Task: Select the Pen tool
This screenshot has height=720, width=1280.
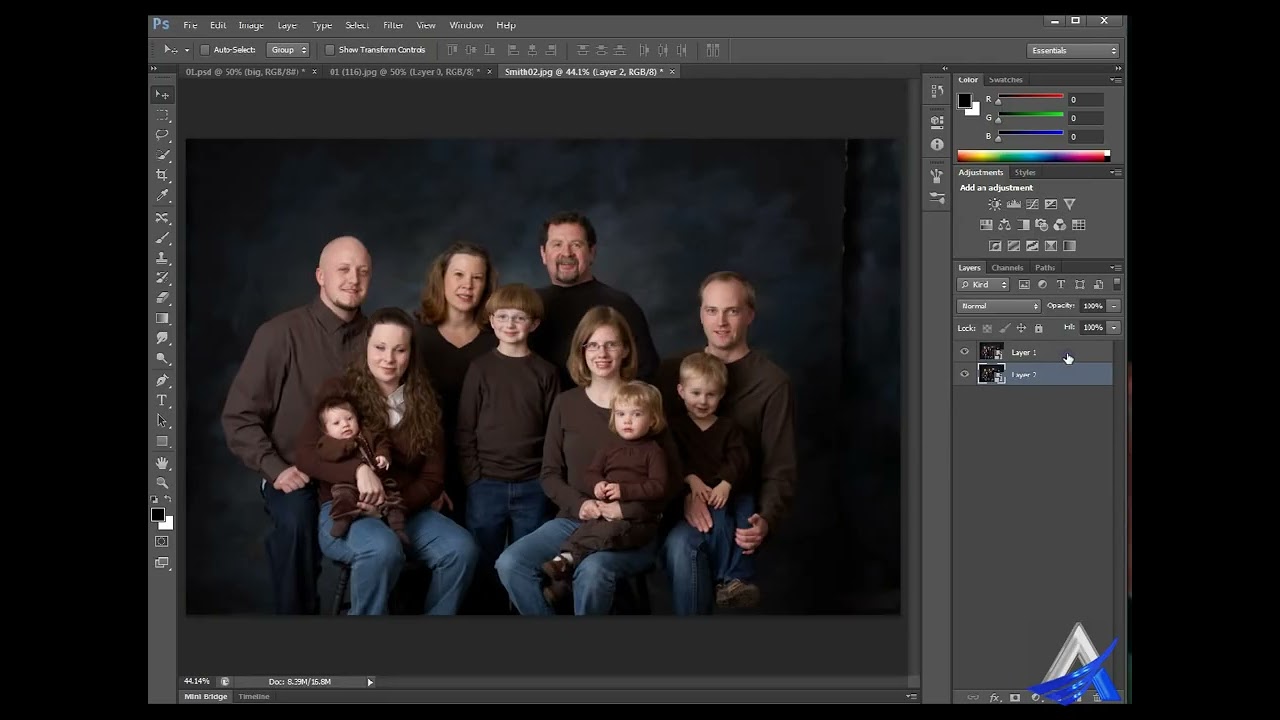Action: click(x=162, y=380)
